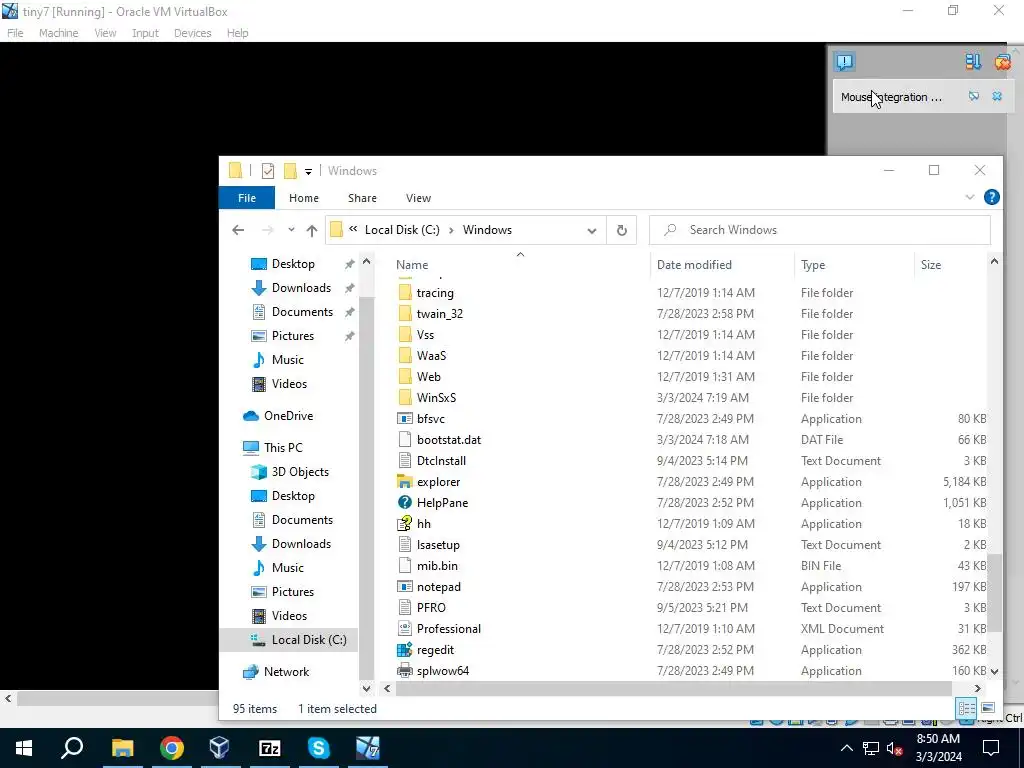Select the bfsvc application icon
This screenshot has width=1024, height=768.
pos(405,419)
